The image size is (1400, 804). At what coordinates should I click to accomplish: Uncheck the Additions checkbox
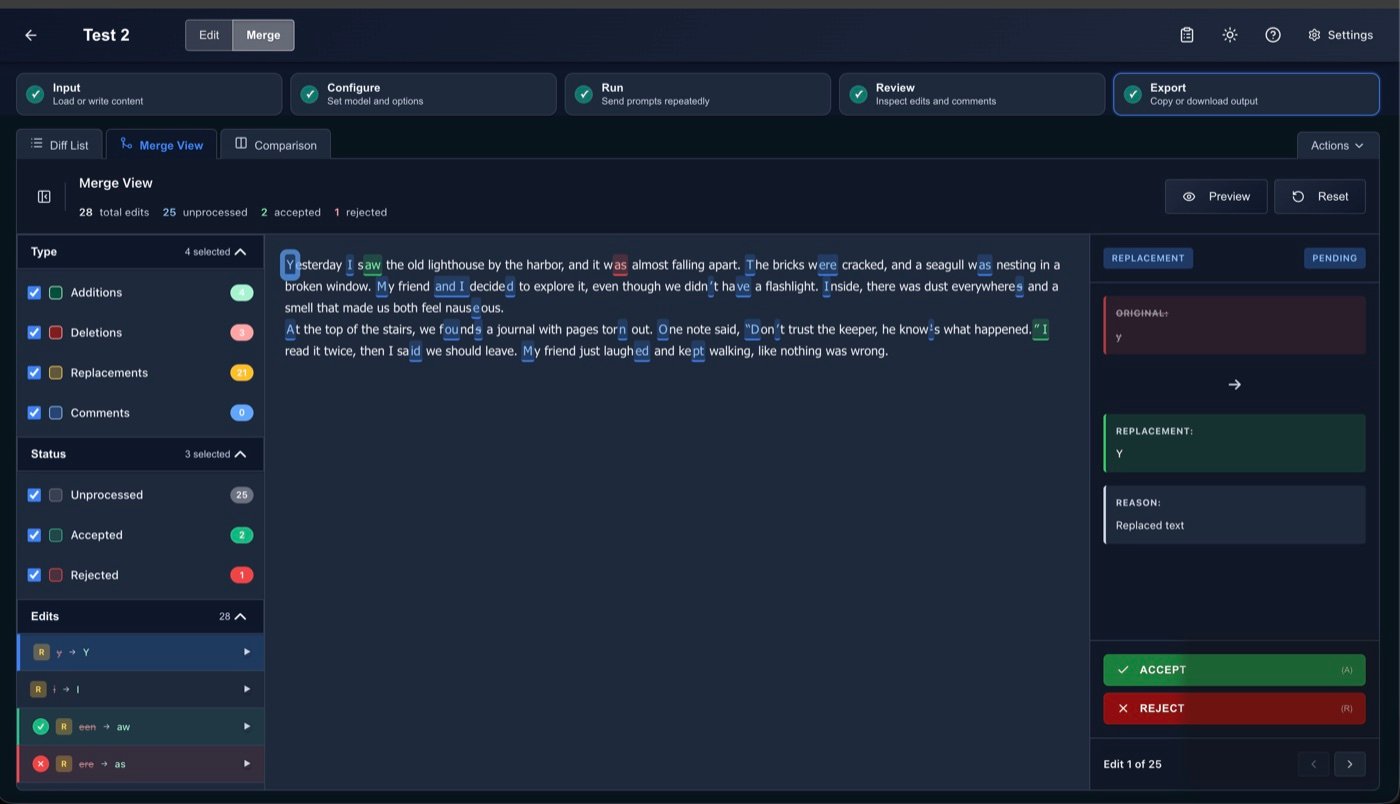tap(34, 293)
